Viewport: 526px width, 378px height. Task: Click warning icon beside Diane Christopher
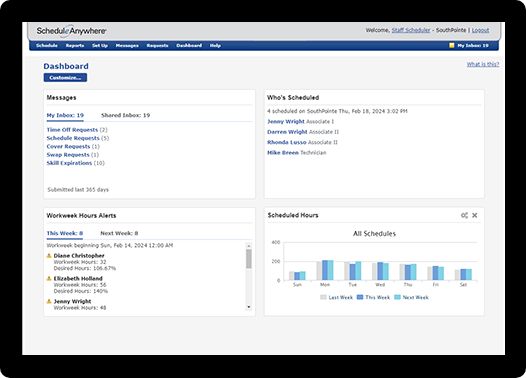(x=49, y=256)
